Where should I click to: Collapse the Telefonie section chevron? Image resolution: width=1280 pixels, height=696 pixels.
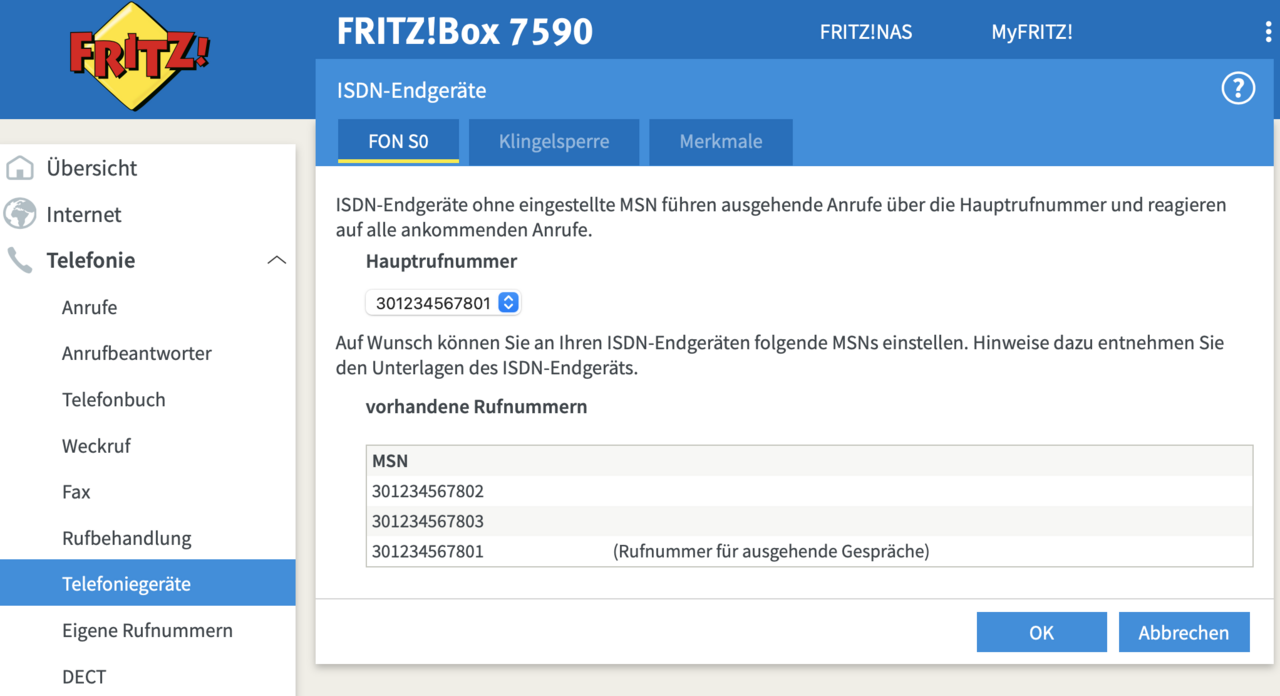pyautogui.click(x=276, y=259)
